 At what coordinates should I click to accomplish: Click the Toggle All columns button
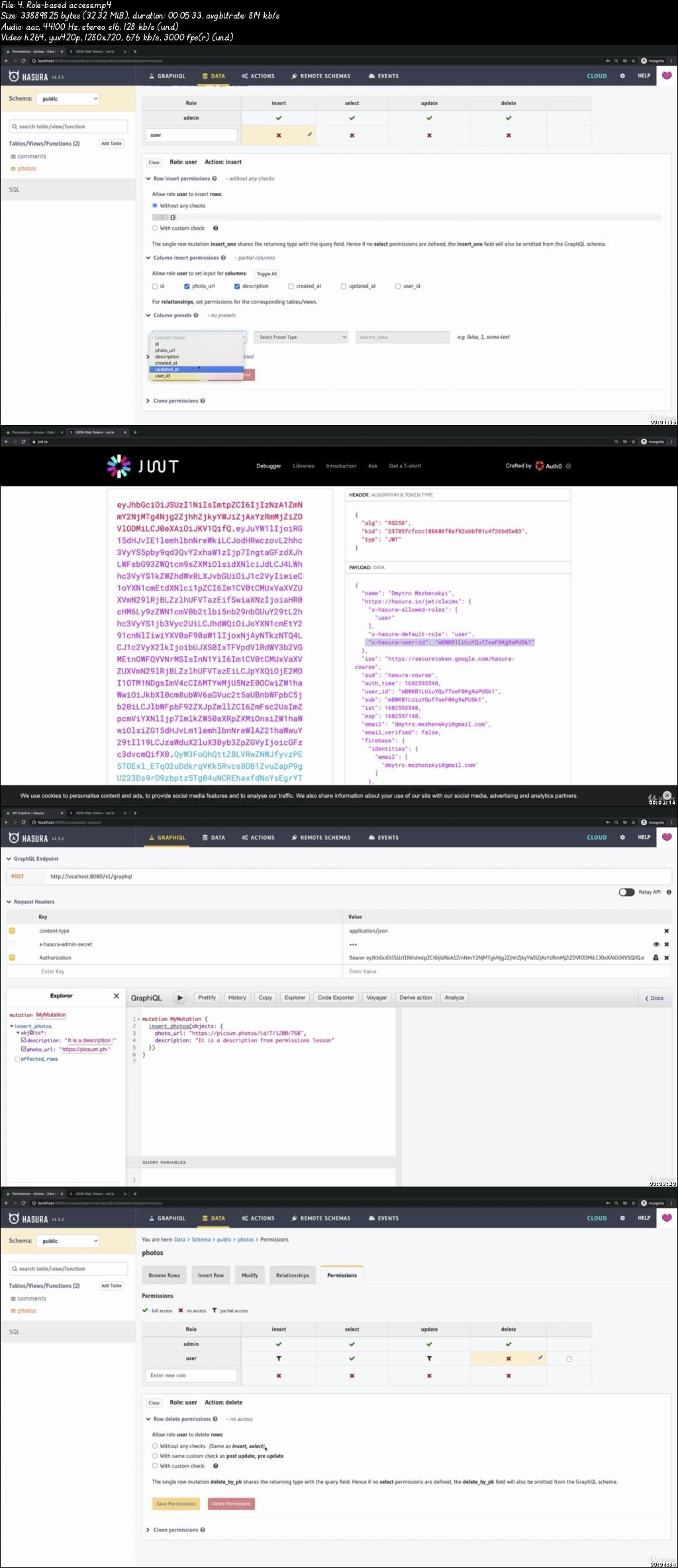coord(267,273)
